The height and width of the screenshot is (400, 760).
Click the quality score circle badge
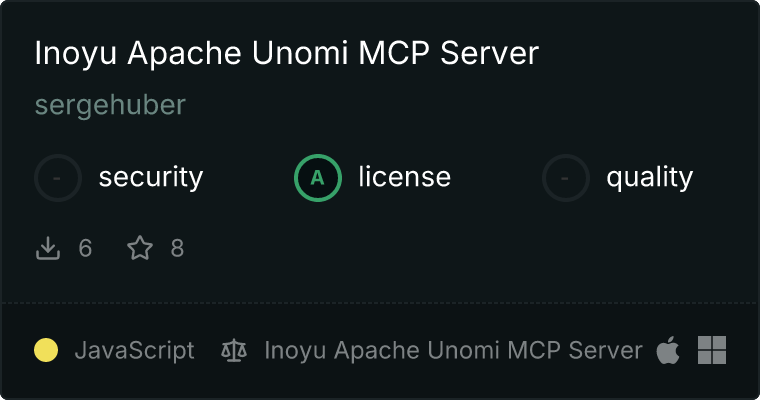click(566, 178)
